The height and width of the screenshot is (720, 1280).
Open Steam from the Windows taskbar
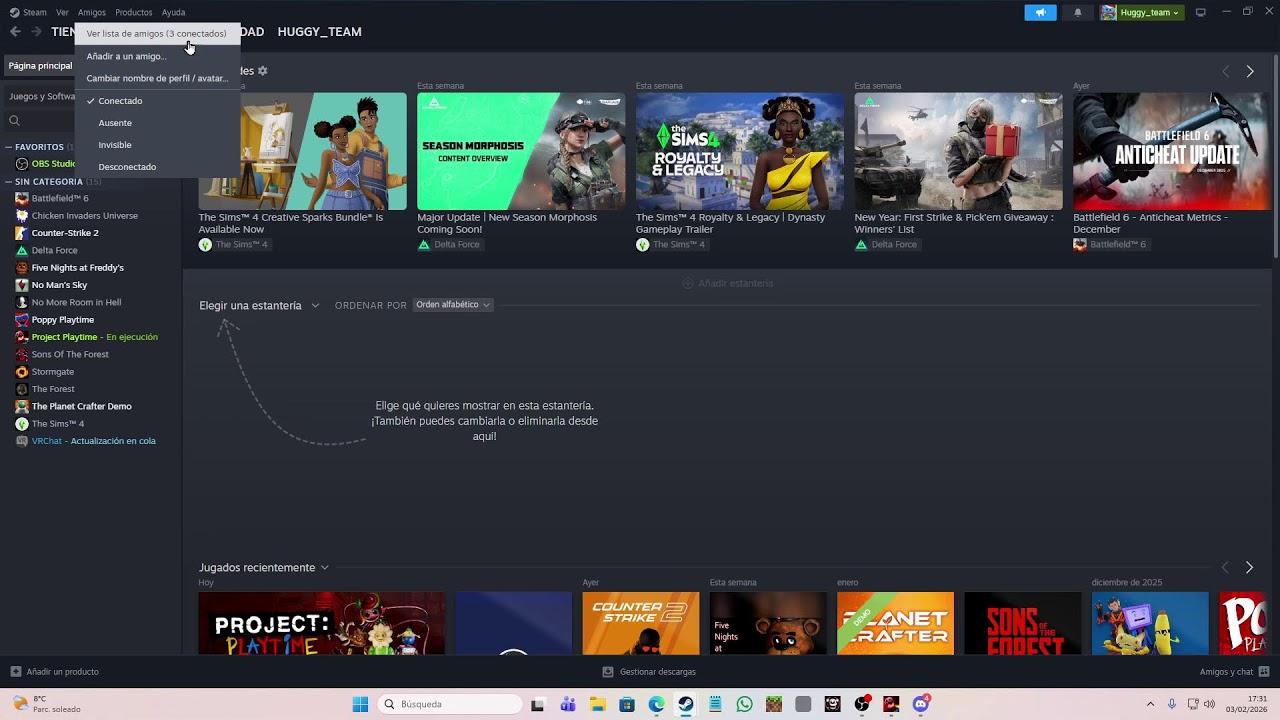pyautogui.click(x=685, y=704)
